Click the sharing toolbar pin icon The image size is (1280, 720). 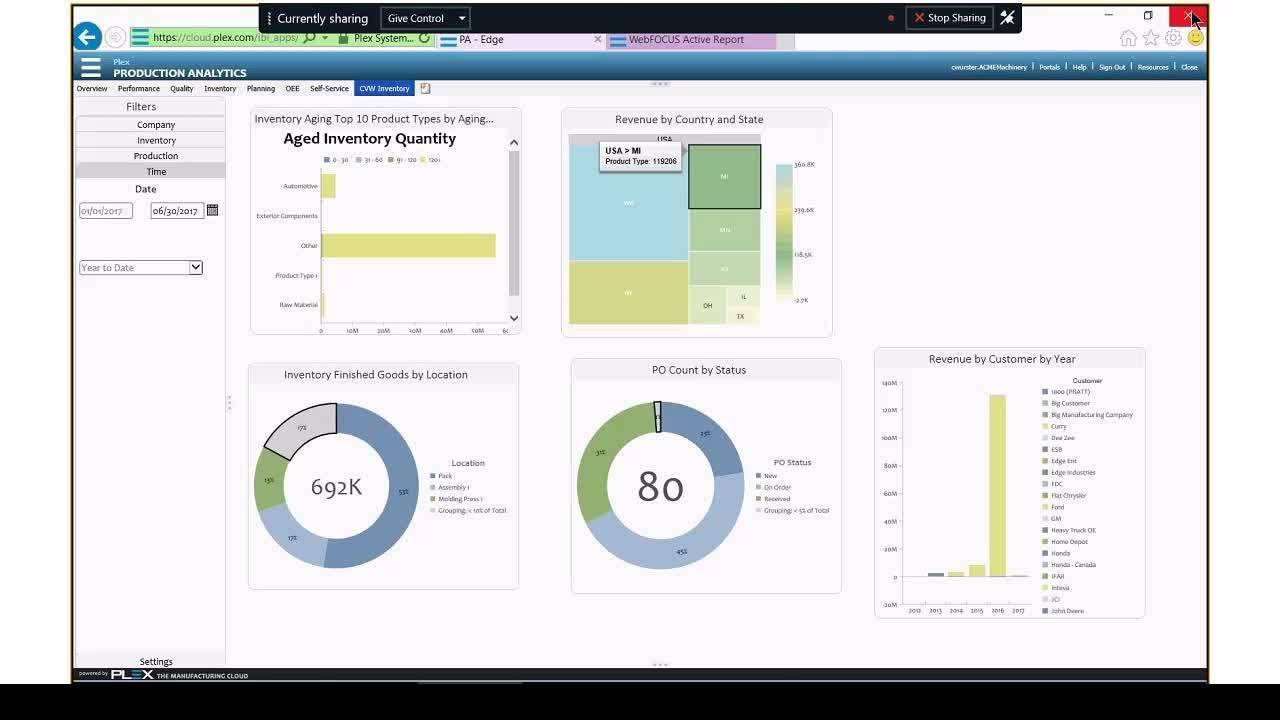coord(1007,18)
